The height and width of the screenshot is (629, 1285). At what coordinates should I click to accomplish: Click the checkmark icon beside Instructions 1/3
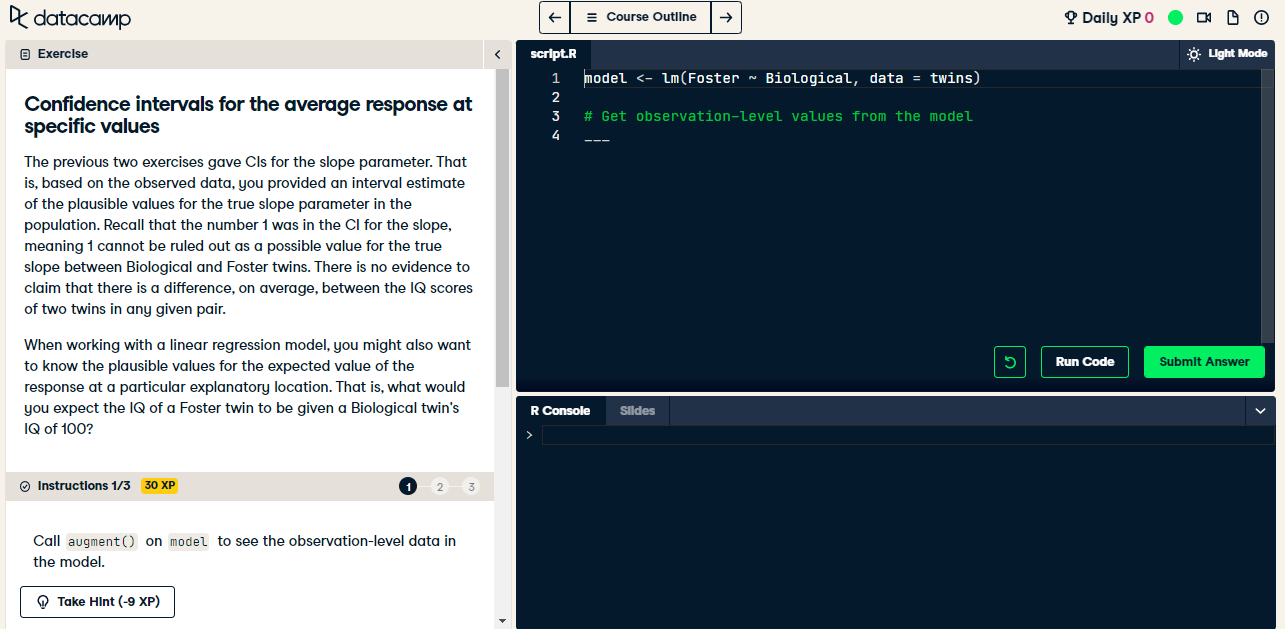pyautogui.click(x=23, y=486)
